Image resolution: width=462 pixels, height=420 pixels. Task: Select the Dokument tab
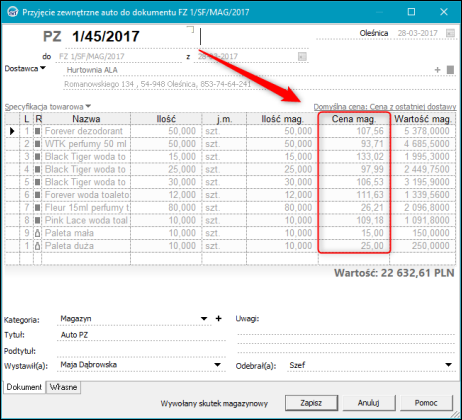24,387
